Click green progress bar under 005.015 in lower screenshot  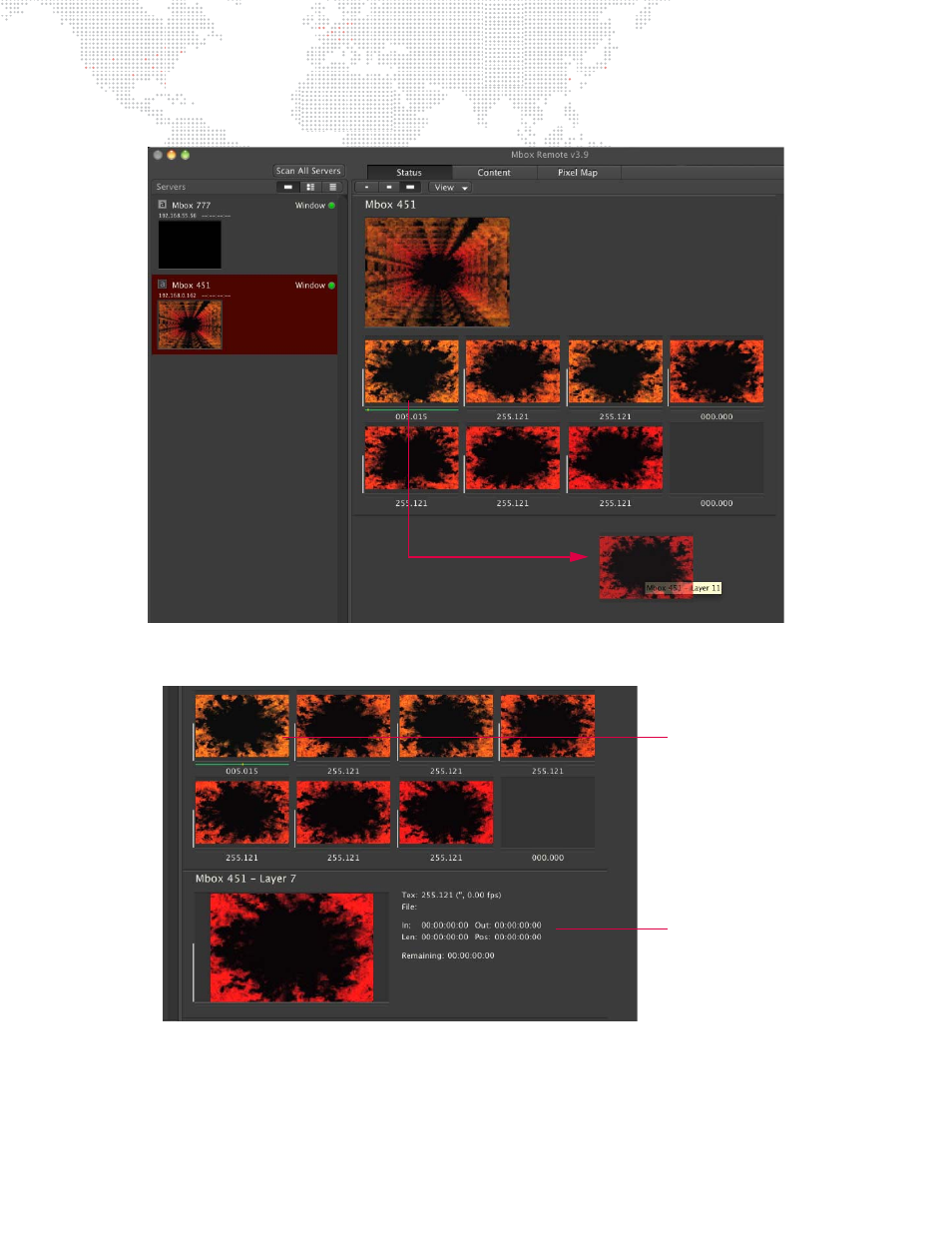click(x=241, y=764)
